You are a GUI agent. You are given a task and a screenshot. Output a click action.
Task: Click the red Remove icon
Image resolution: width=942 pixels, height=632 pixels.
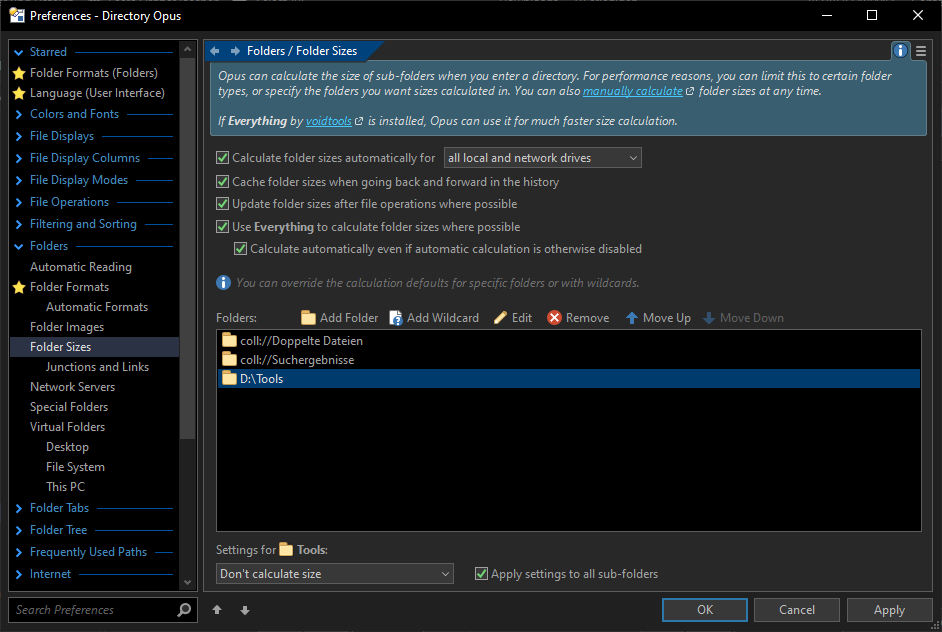click(x=554, y=318)
